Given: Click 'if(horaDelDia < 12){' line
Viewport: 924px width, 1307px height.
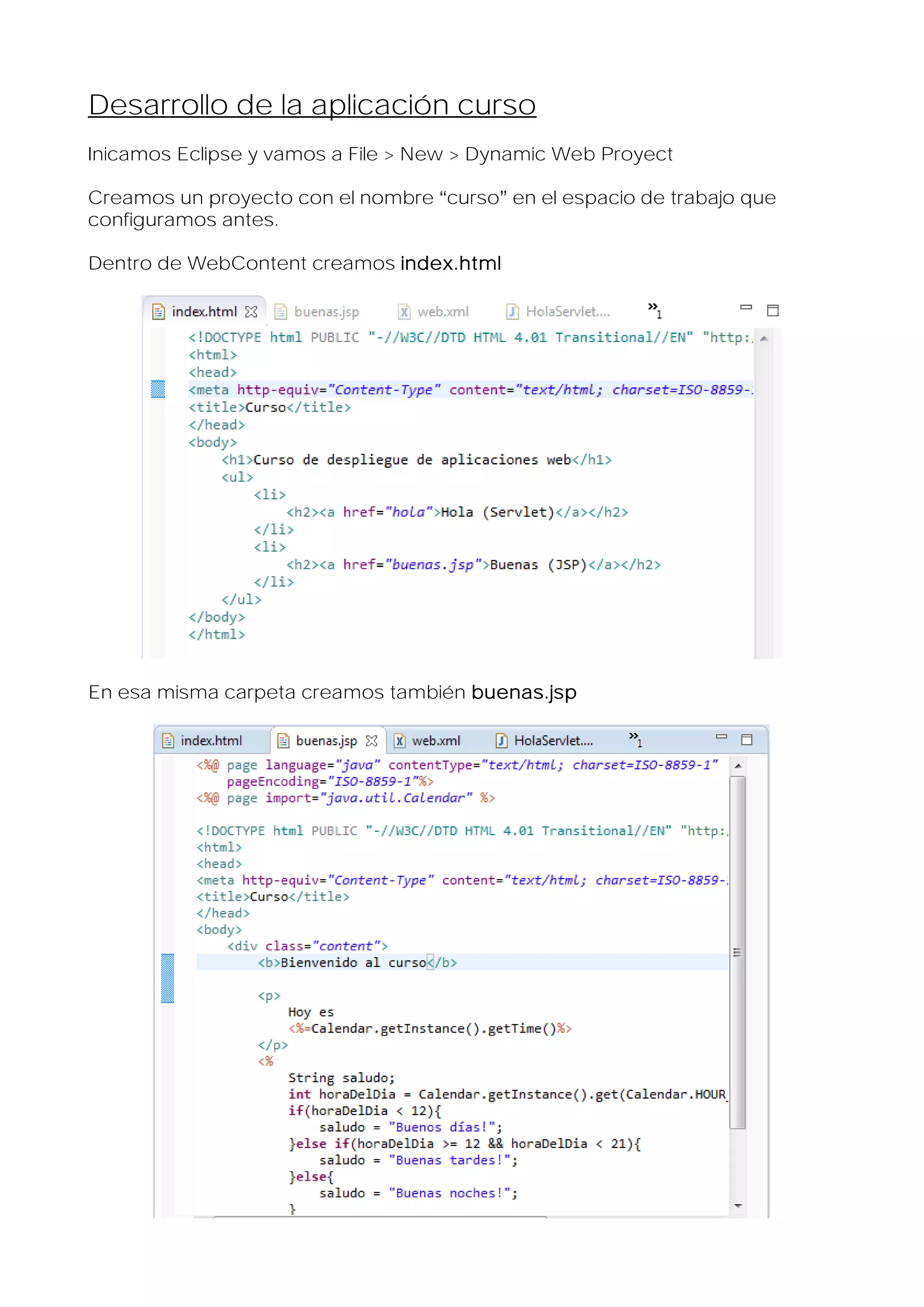Looking at the screenshot, I should (365, 1111).
